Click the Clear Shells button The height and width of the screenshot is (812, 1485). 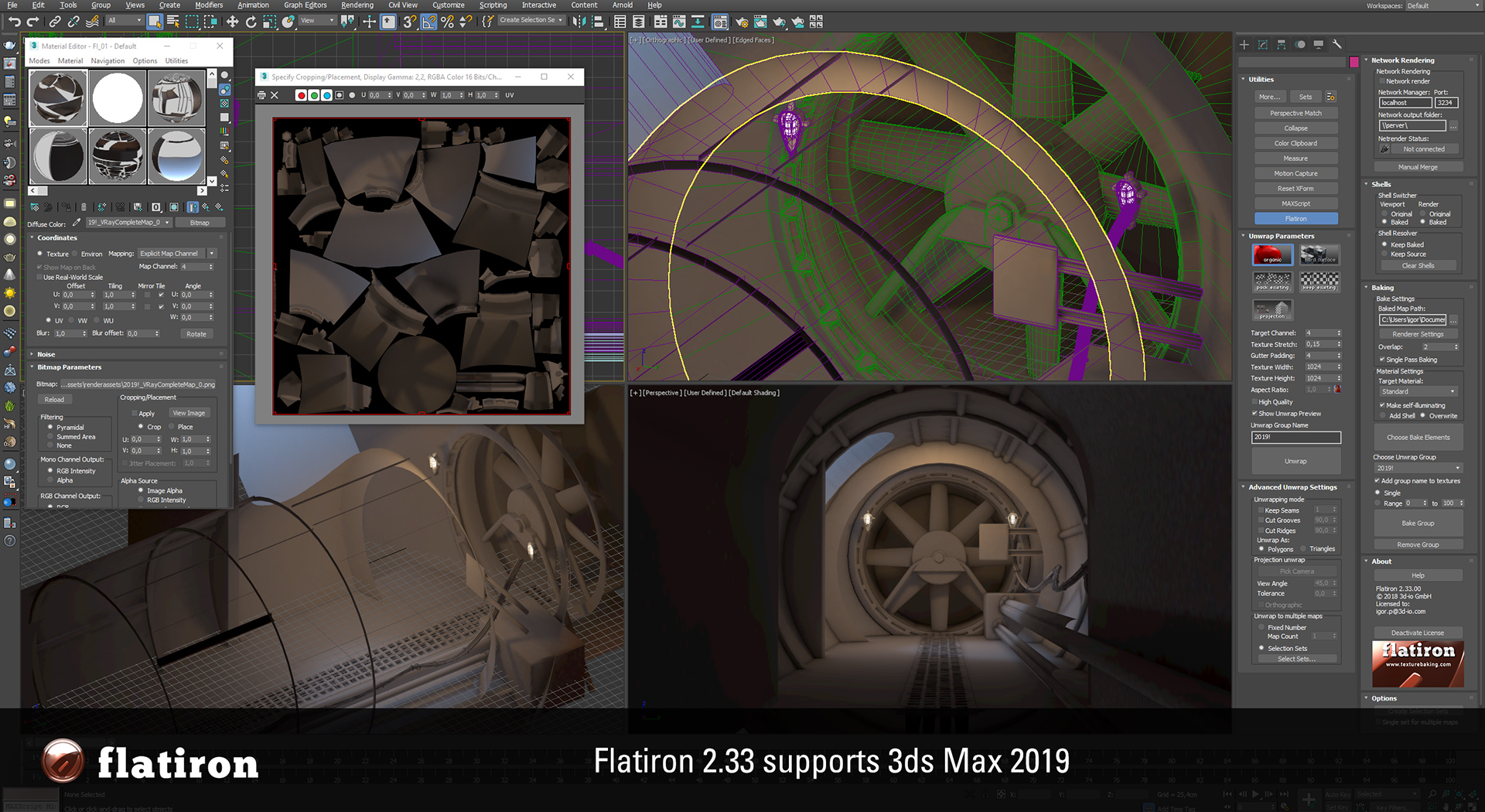(x=1418, y=266)
